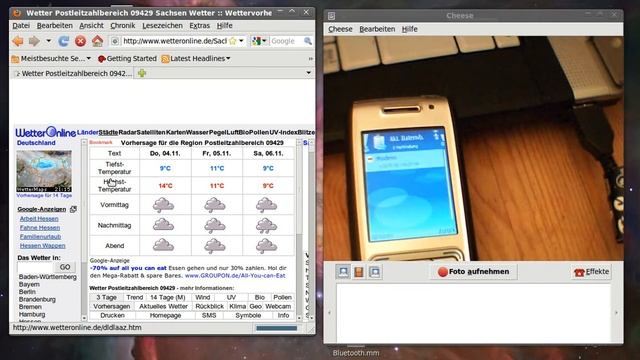Open the Radar navigation link

tap(127, 132)
